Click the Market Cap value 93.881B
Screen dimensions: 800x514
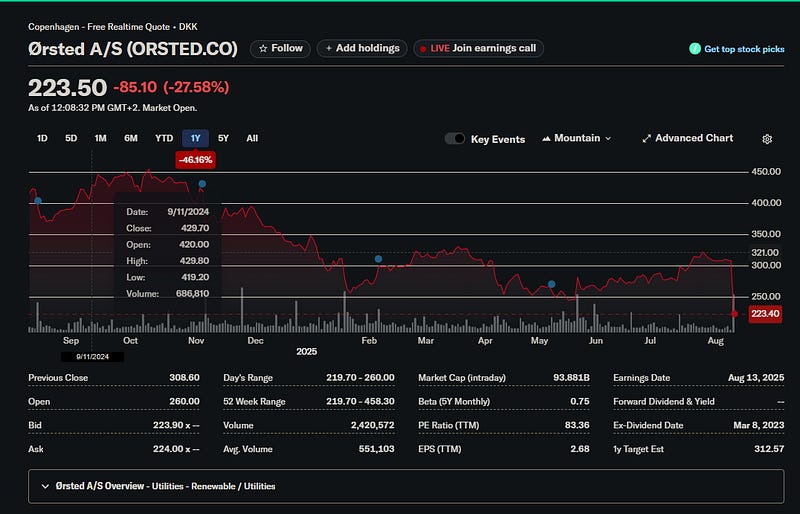(571, 378)
